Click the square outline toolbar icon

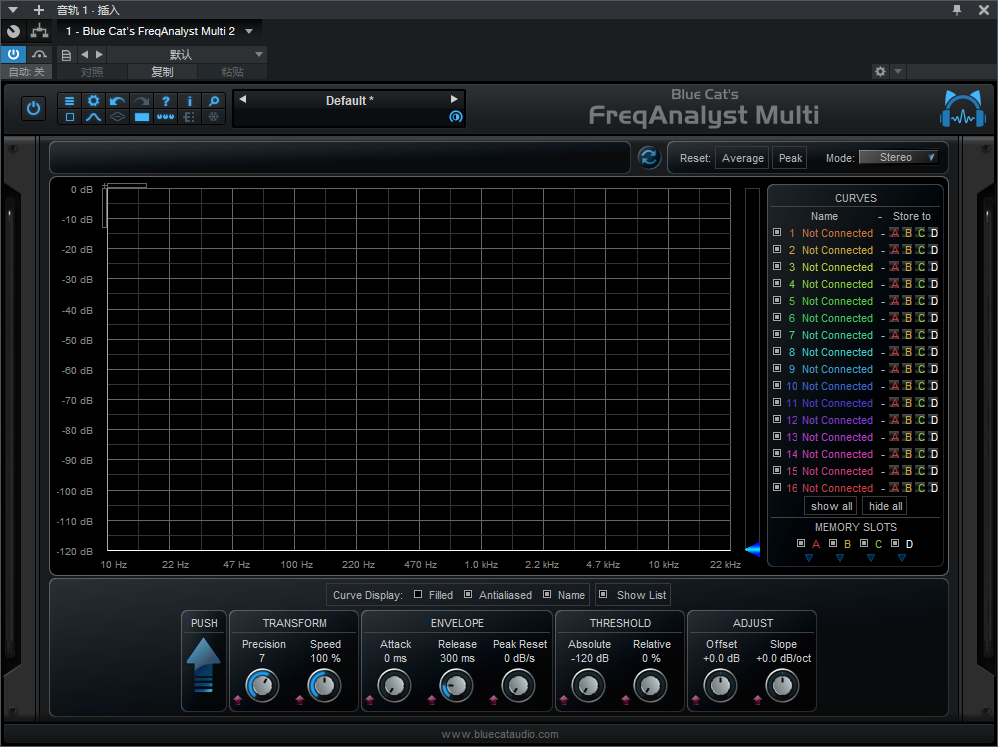coord(69,117)
